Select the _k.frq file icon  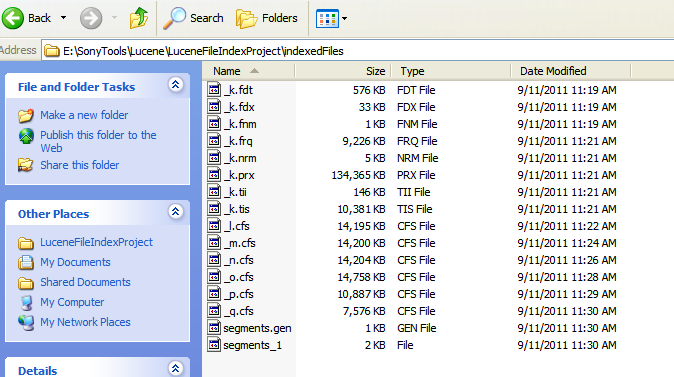(214, 140)
